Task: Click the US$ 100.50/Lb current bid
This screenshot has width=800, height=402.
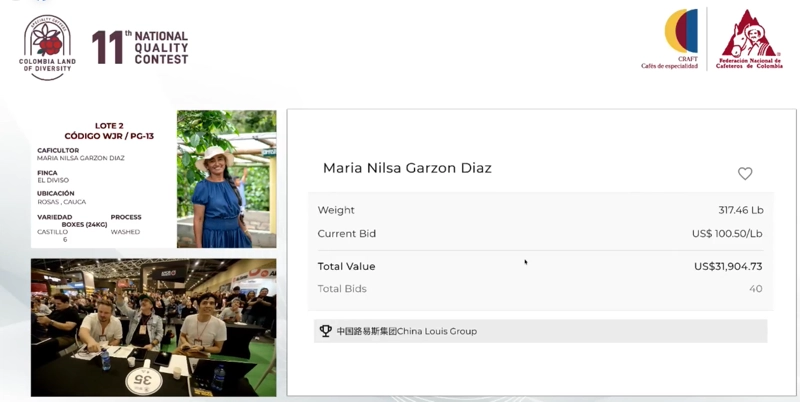Action: [x=727, y=234]
